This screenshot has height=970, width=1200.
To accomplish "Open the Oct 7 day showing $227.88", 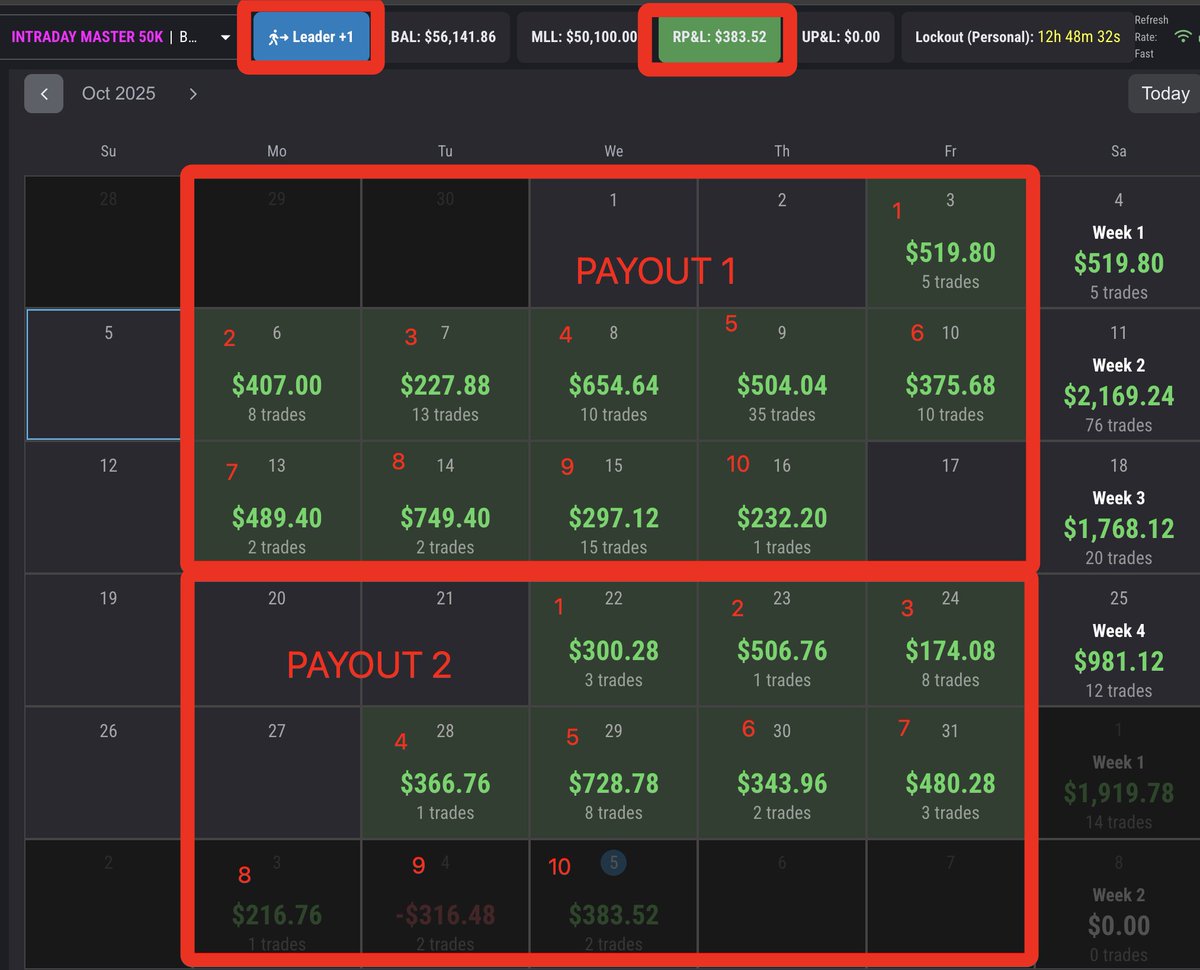I will (445, 374).
